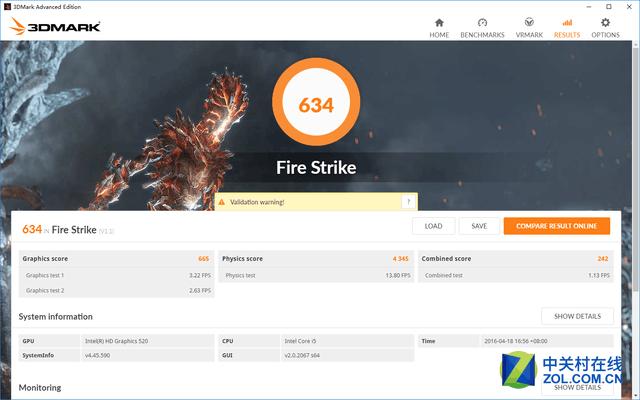The image size is (640, 400).
Task: Open the Home tab icon
Action: [x=439, y=23]
